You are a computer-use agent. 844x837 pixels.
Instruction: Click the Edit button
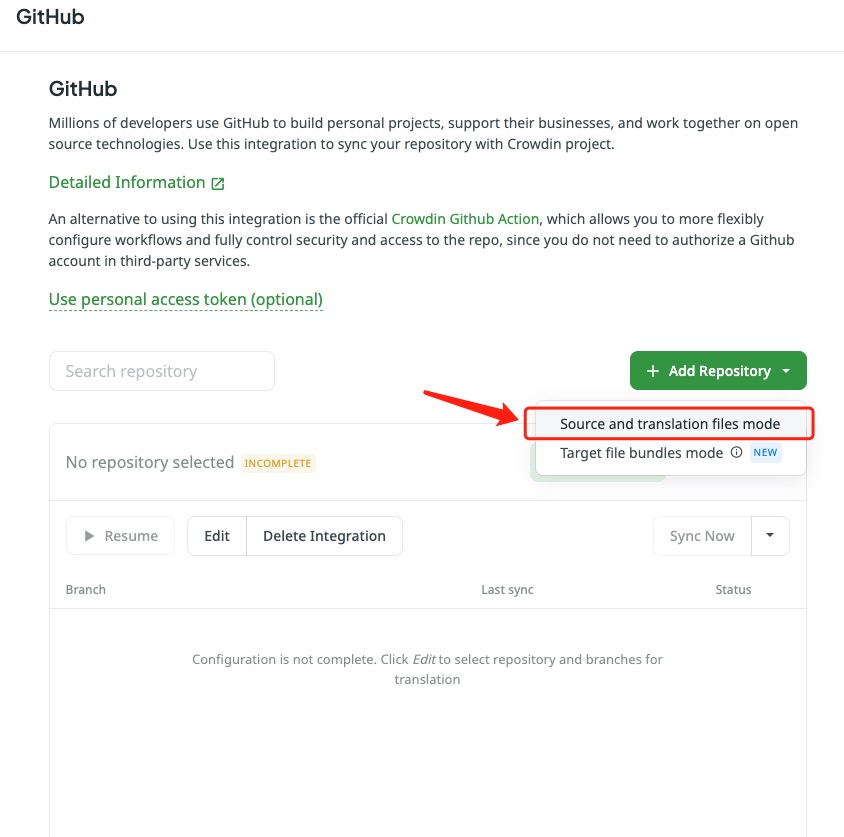click(217, 536)
